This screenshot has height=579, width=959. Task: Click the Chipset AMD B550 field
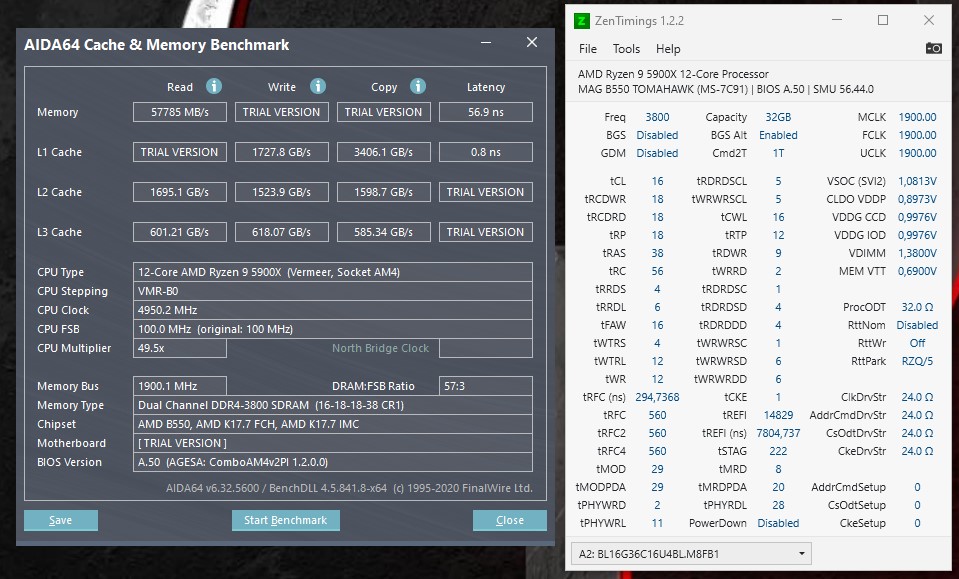[x=333, y=424]
